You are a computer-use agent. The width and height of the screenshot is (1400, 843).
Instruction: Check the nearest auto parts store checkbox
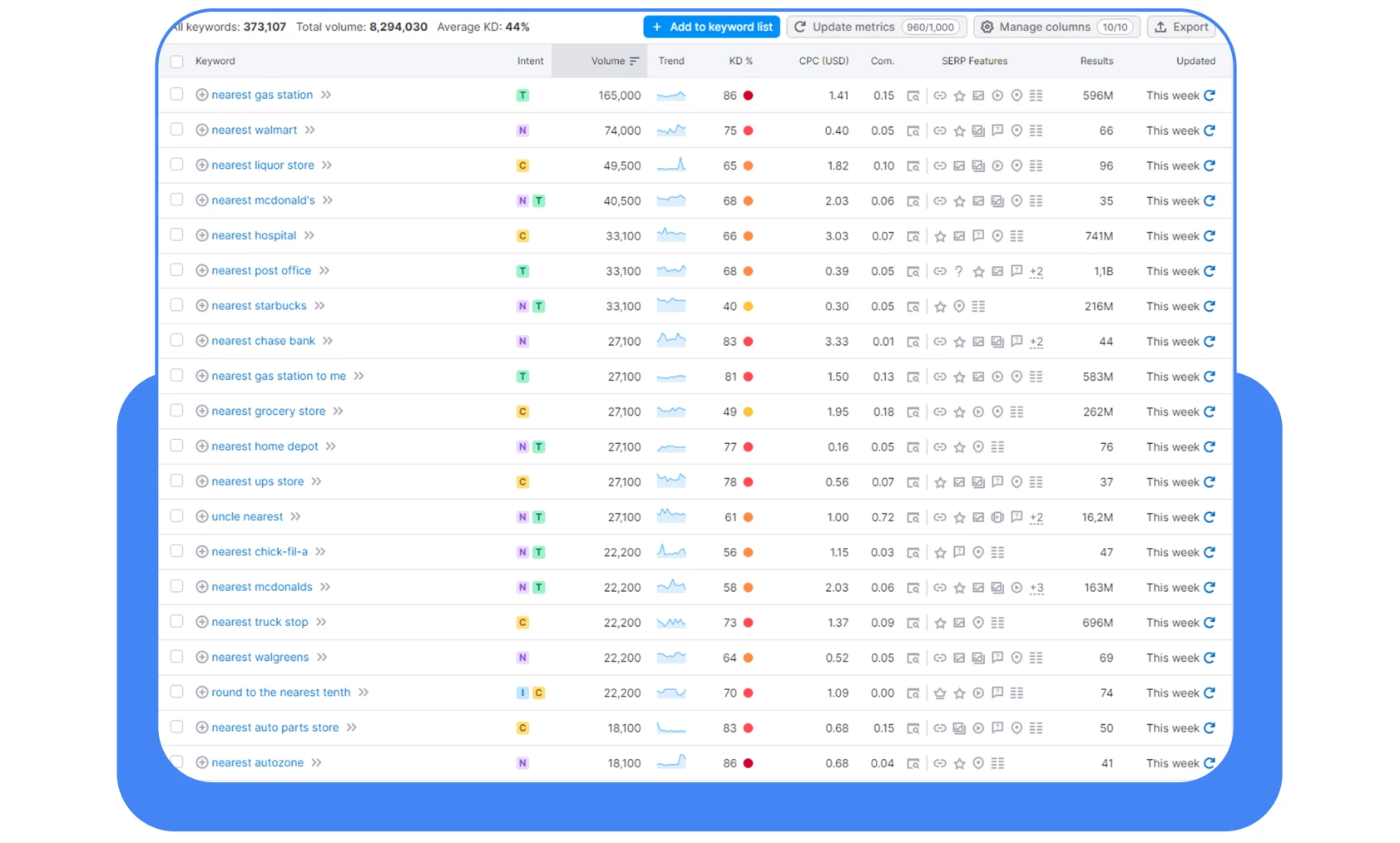pyautogui.click(x=176, y=727)
